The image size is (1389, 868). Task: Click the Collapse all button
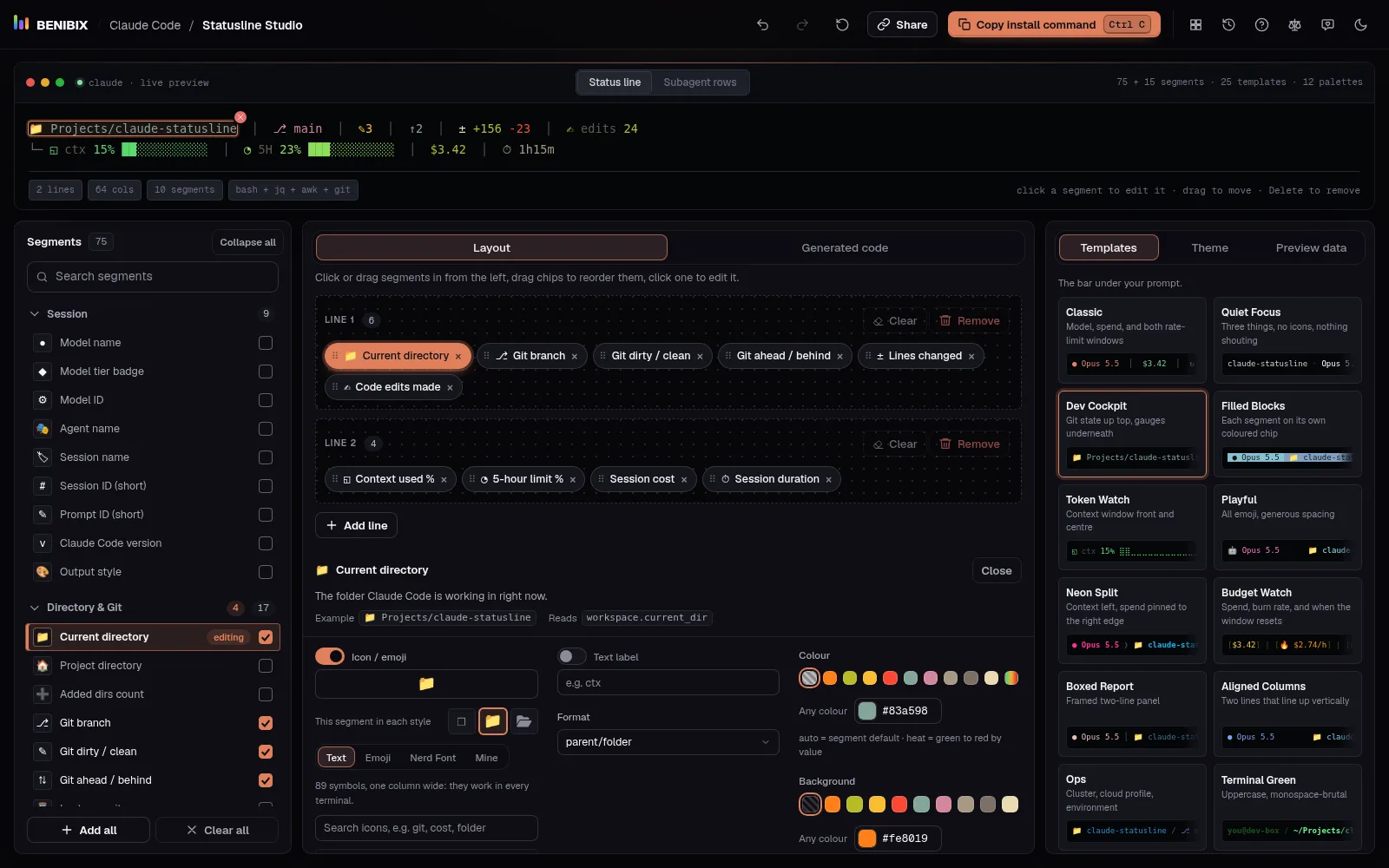click(247, 242)
